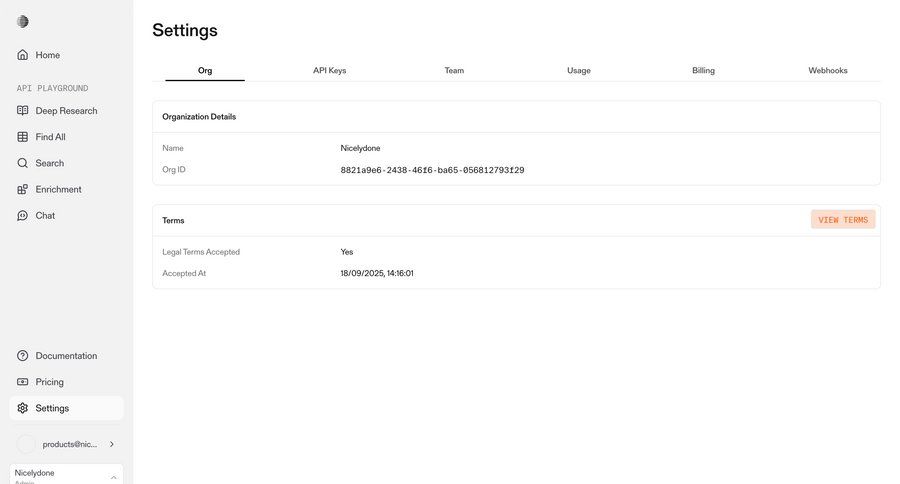The height and width of the screenshot is (484, 900).
Task: Click the app logo icon in sidebar
Action: tap(23, 22)
